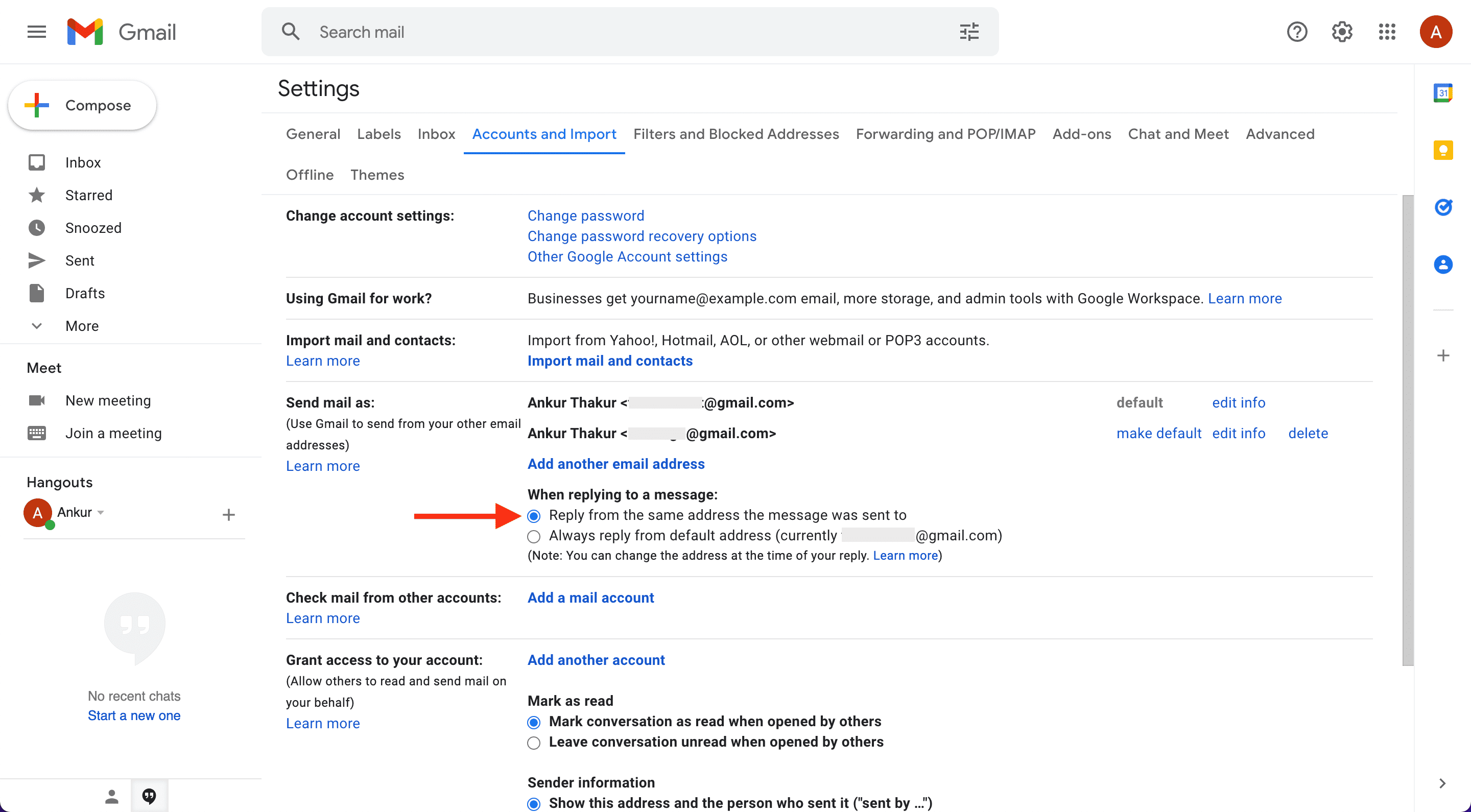Open Other Google Account settings
The width and height of the screenshot is (1471, 812).
pyautogui.click(x=627, y=257)
